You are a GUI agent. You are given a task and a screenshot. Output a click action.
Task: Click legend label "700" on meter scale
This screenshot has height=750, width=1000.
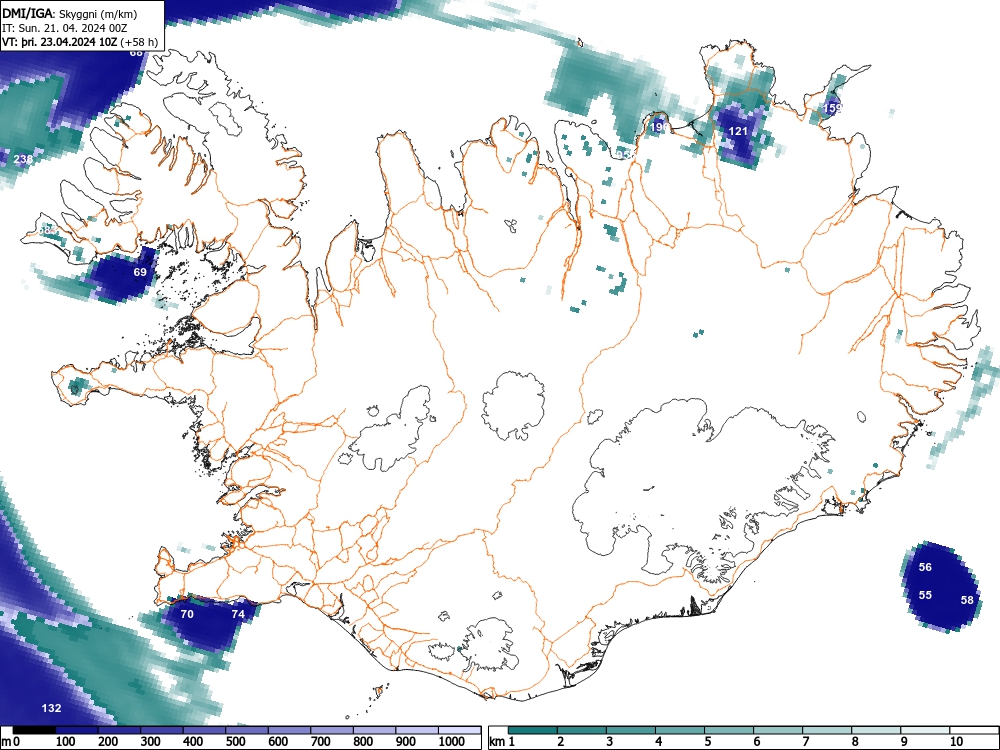point(320,742)
